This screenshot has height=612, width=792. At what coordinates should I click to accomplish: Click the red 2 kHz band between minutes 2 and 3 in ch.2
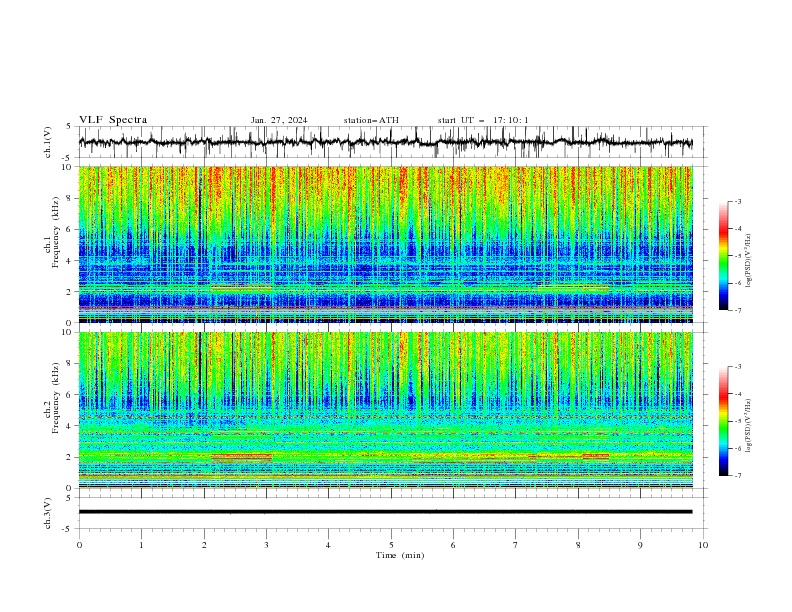coord(241,457)
